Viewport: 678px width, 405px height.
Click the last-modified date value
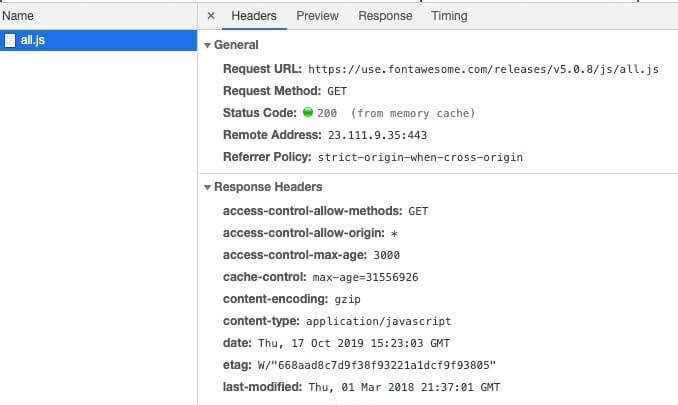(x=404, y=387)
